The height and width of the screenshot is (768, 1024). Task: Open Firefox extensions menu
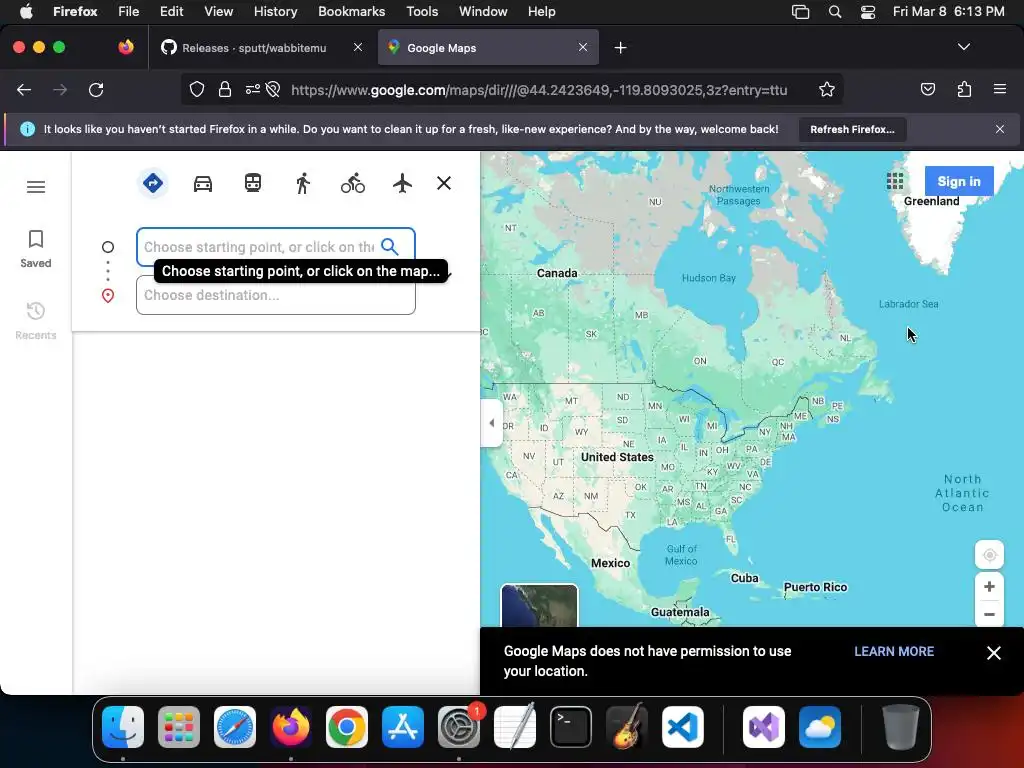[964, 89]
